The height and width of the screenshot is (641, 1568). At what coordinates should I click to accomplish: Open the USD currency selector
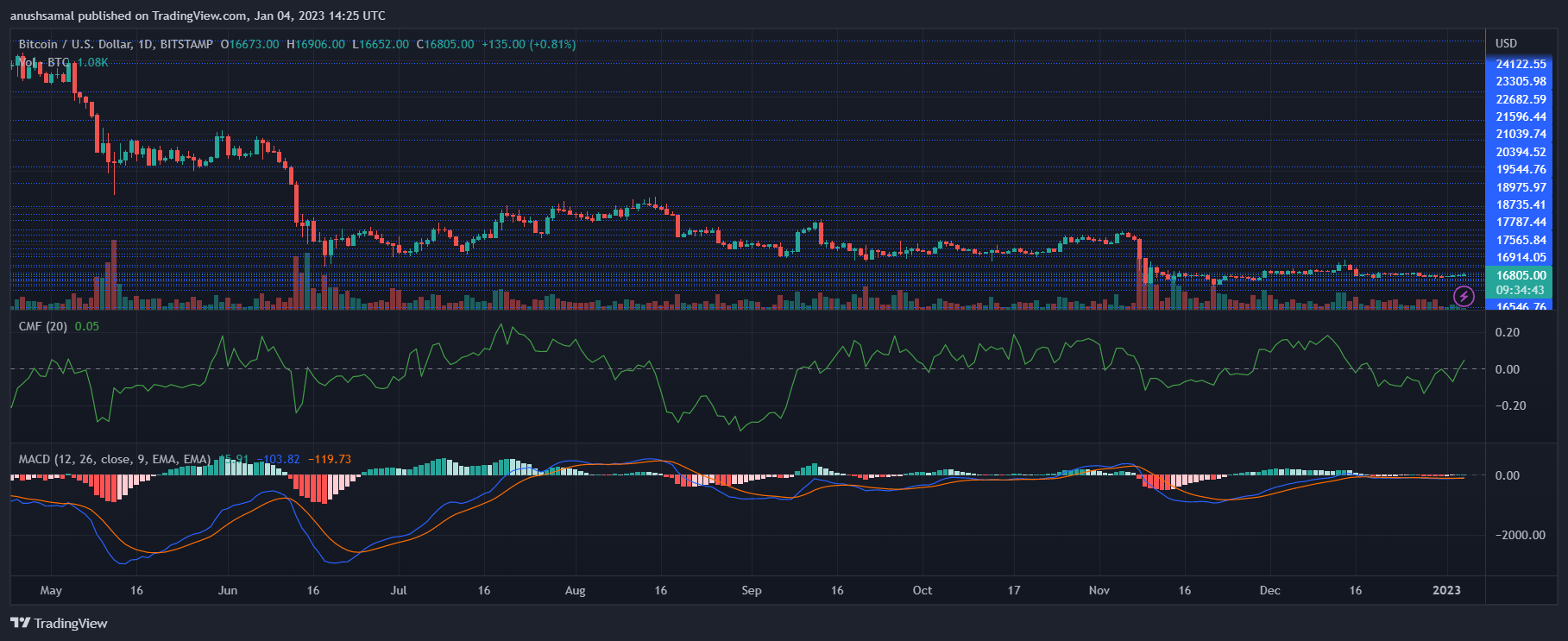[1506, 43]
